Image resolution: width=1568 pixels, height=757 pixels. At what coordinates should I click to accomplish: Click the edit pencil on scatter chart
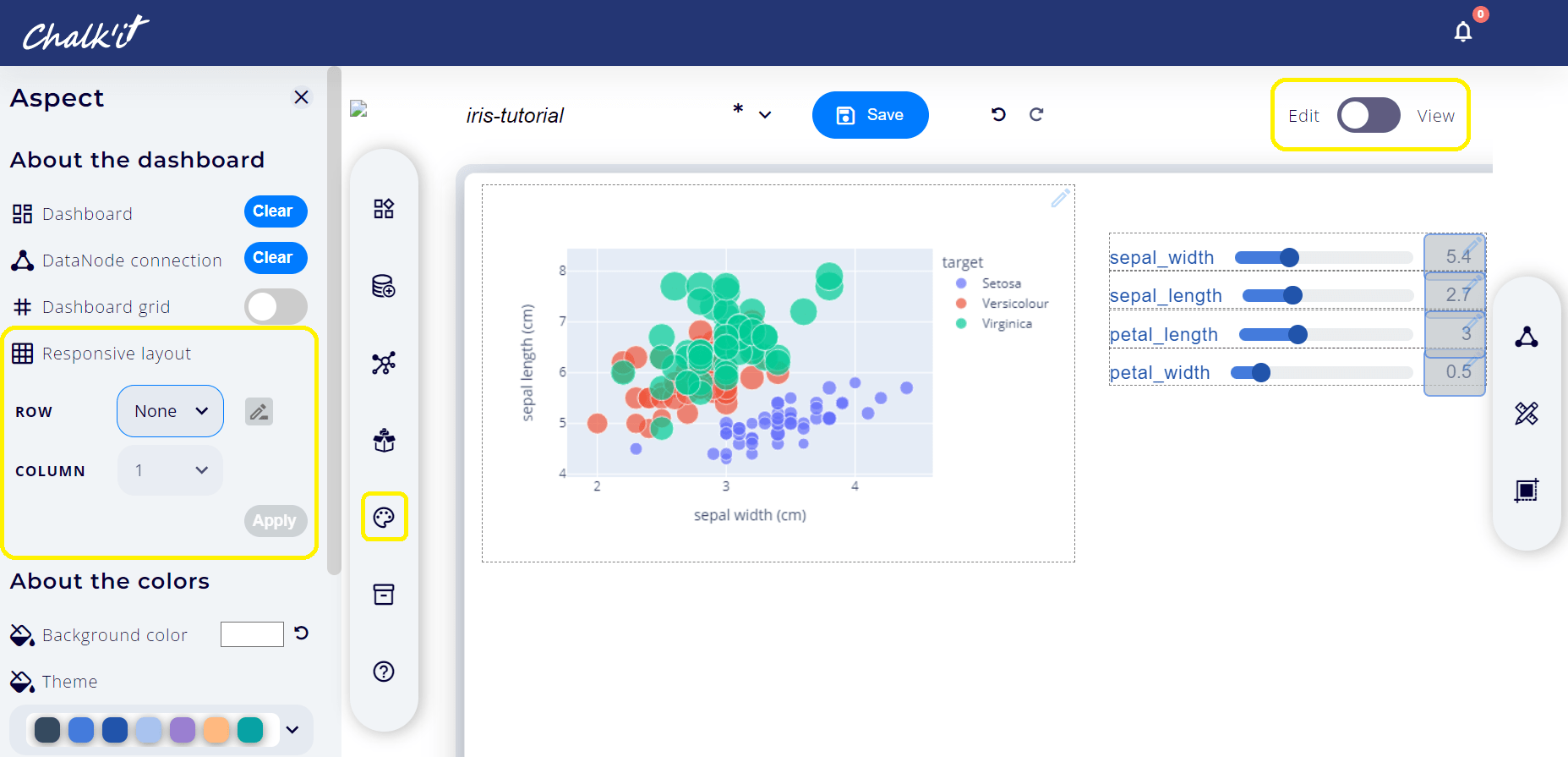click(x=1060, y=199)
